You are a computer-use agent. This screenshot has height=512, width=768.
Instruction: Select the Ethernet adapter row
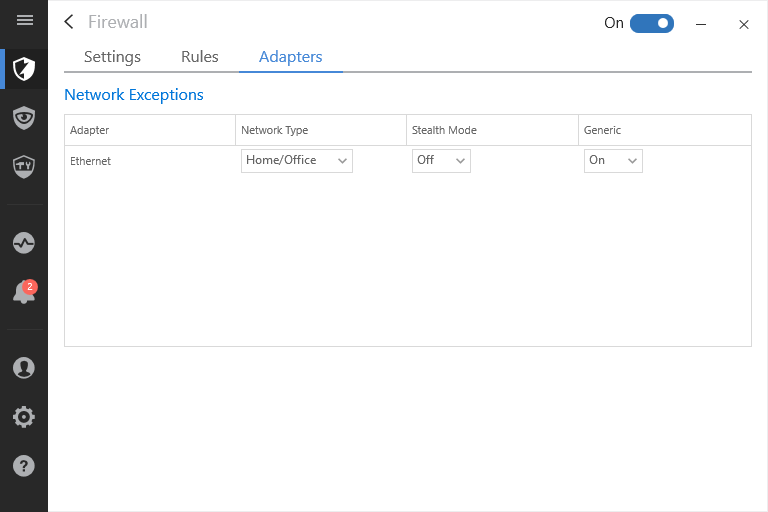(x=408, y=161)
